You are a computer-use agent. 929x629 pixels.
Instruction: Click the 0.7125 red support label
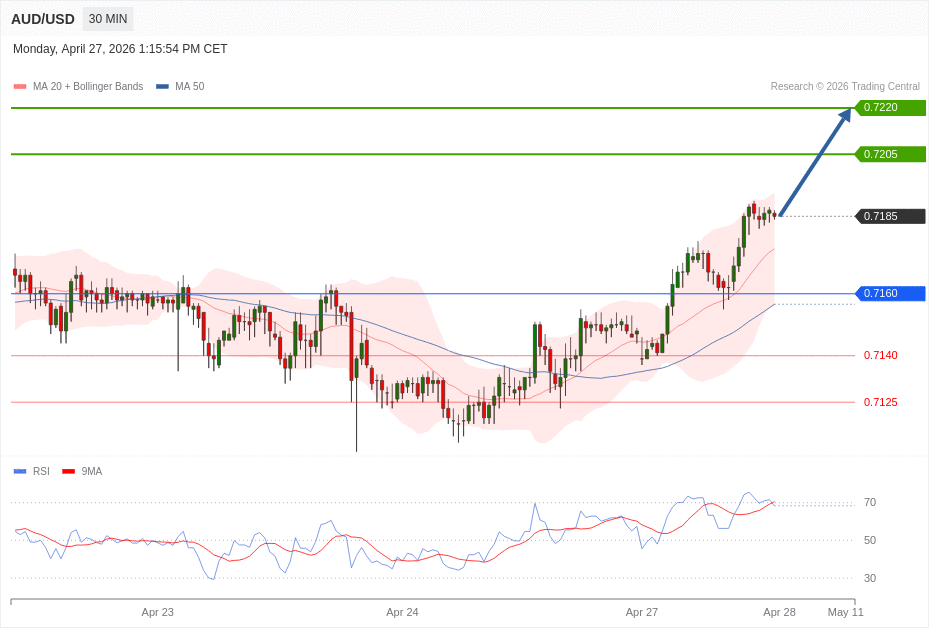point(880,402)
